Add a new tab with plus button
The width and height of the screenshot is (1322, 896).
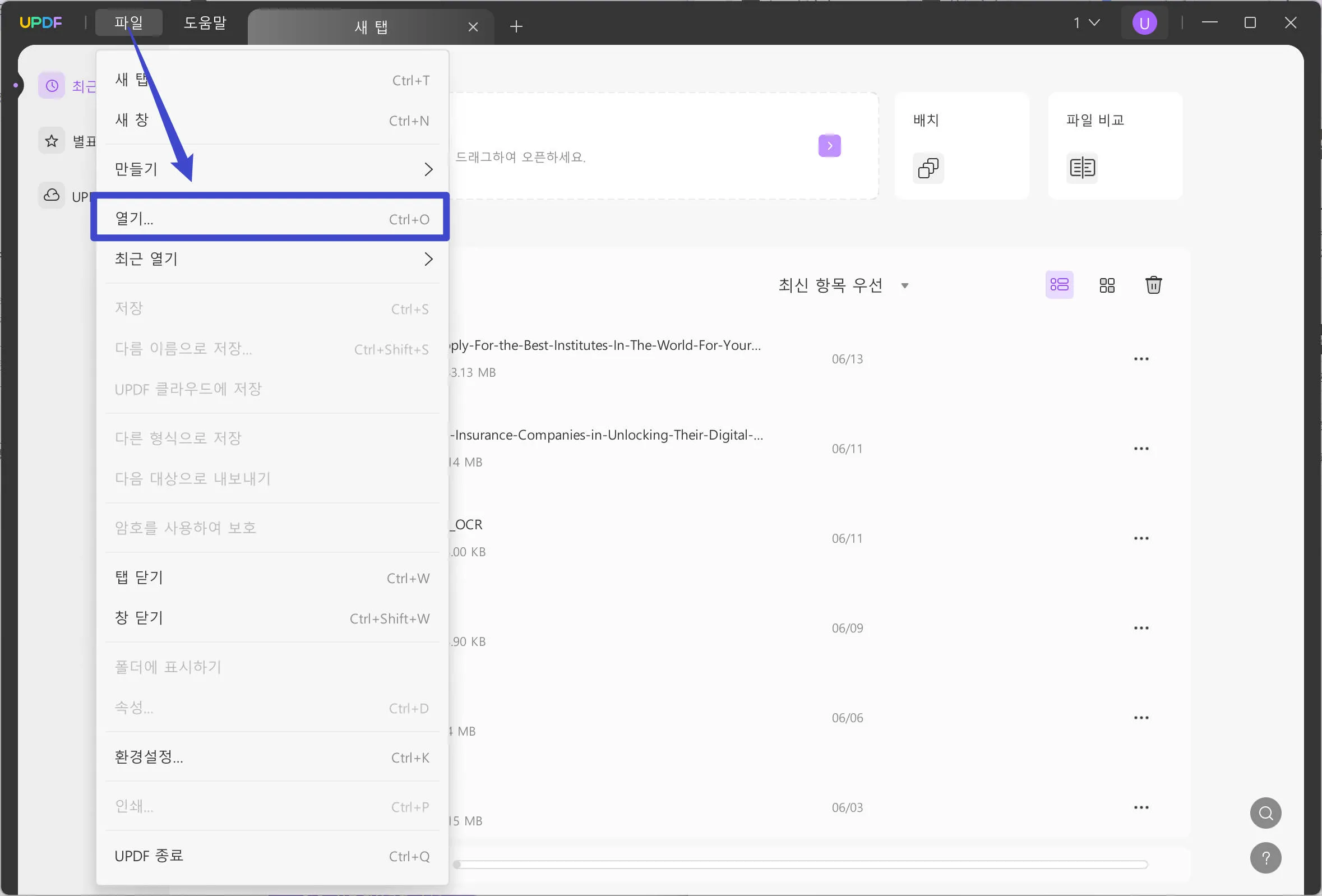[516, 26]
